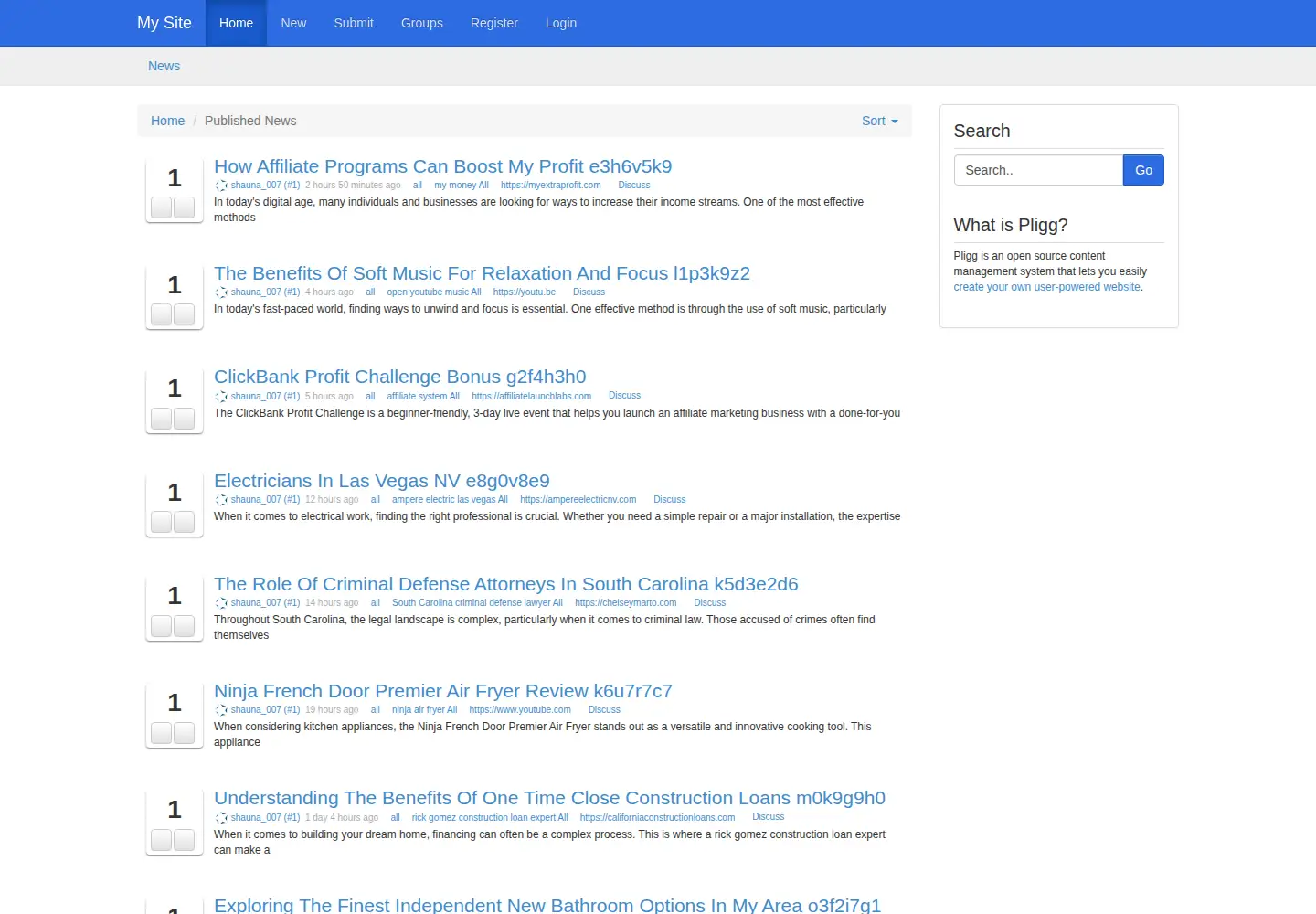Open the 'Electricians In Las Vegas NV' story title
The width and height of the screenshot is (1316, 914).
382,481
